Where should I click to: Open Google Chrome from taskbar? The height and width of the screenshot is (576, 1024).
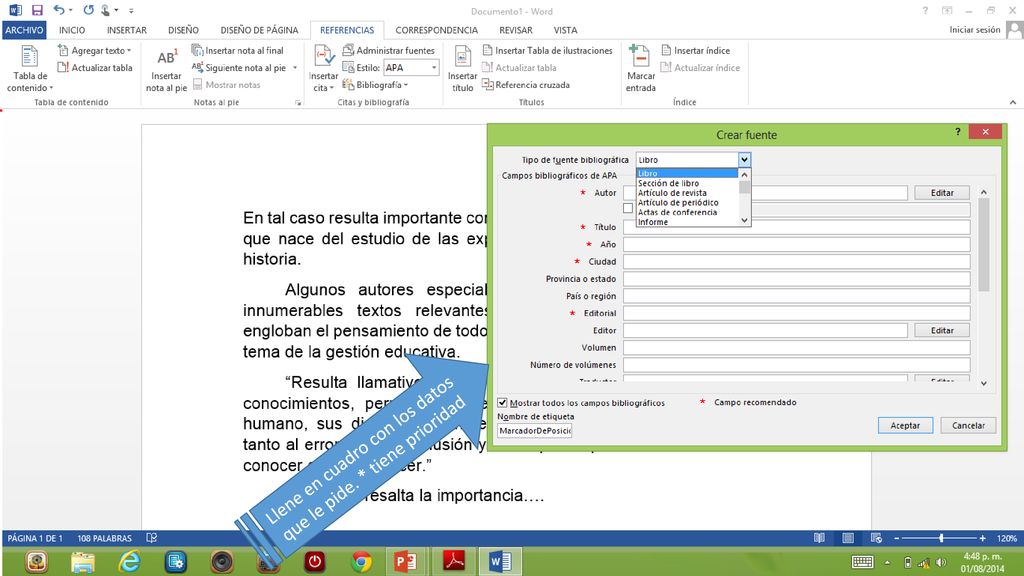[x=361, y=562]
